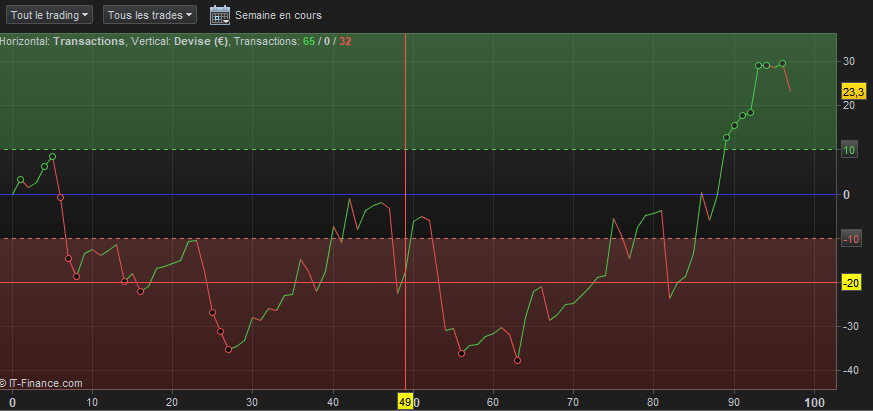The height and width of the screenshot is (411, 873).
Task: Select the red -10 threshold label
Action: tap(851, 239)
